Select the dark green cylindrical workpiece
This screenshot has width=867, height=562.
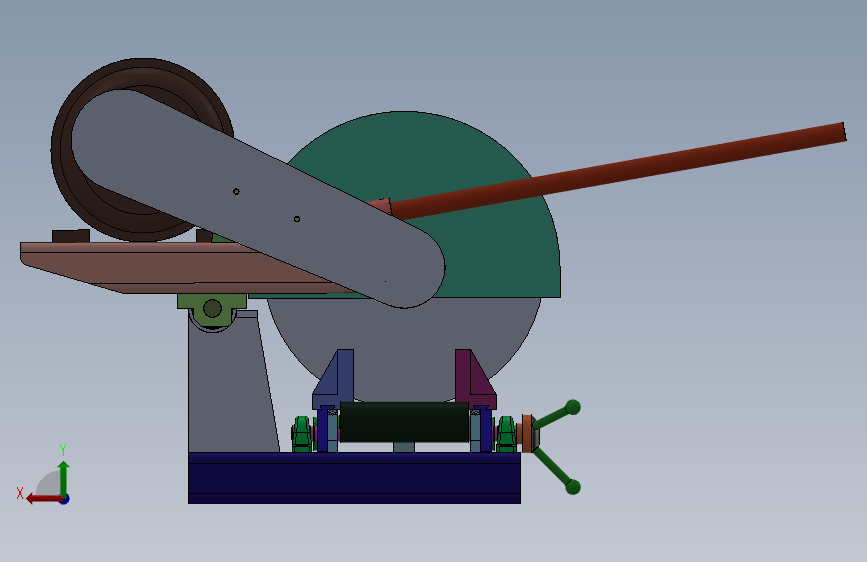point(404,422)
